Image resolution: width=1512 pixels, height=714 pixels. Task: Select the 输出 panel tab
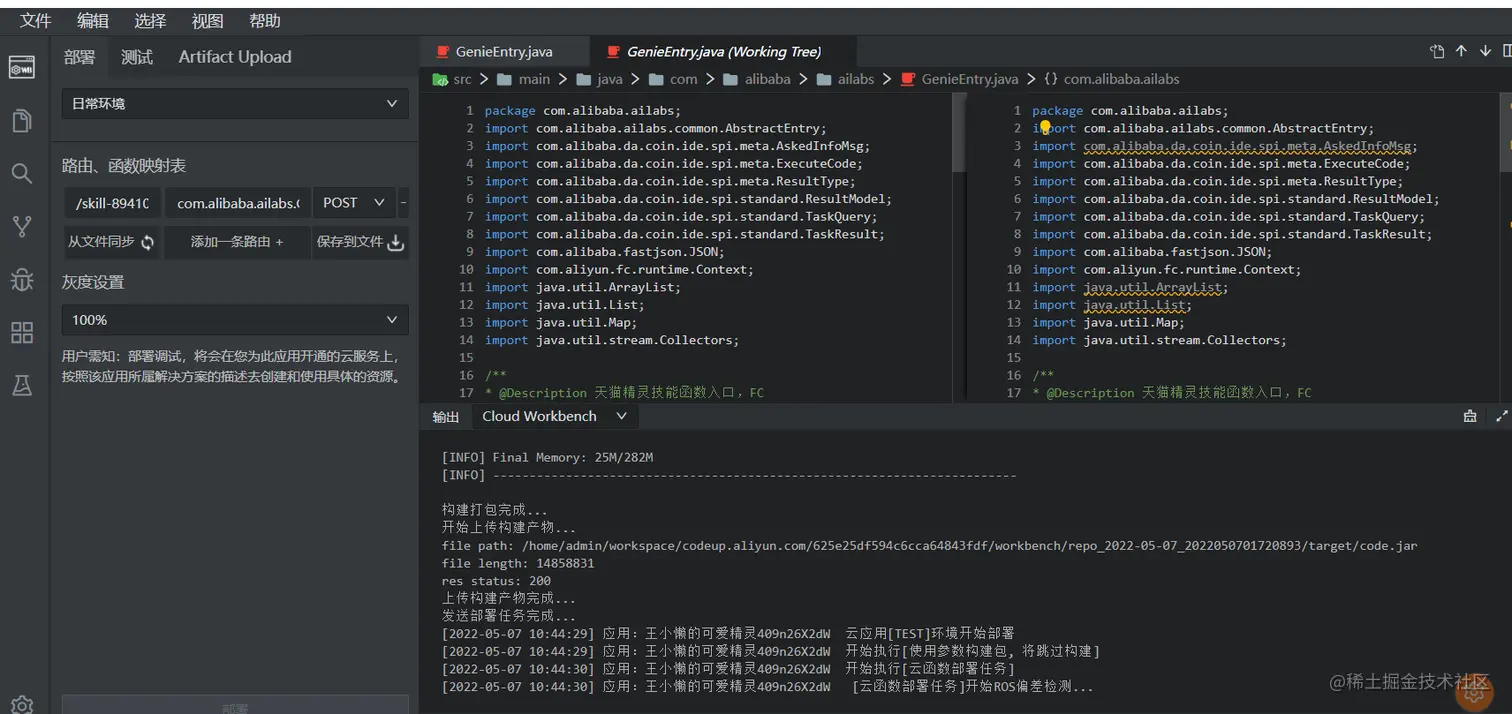click(446, 417)
